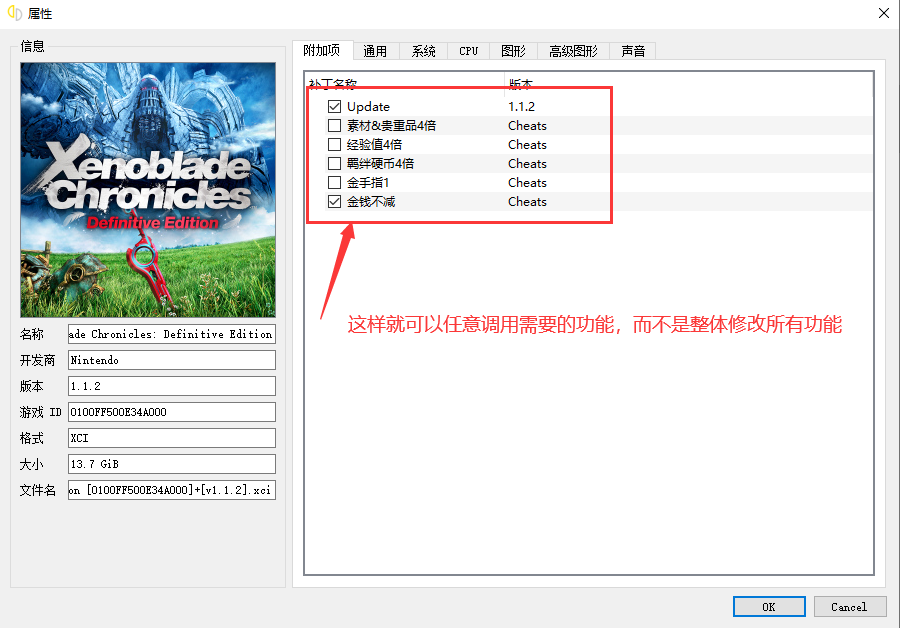This screenshot has height=628, width=900.
Task: Open the 高级图形 tab
Action: [572, 51]
